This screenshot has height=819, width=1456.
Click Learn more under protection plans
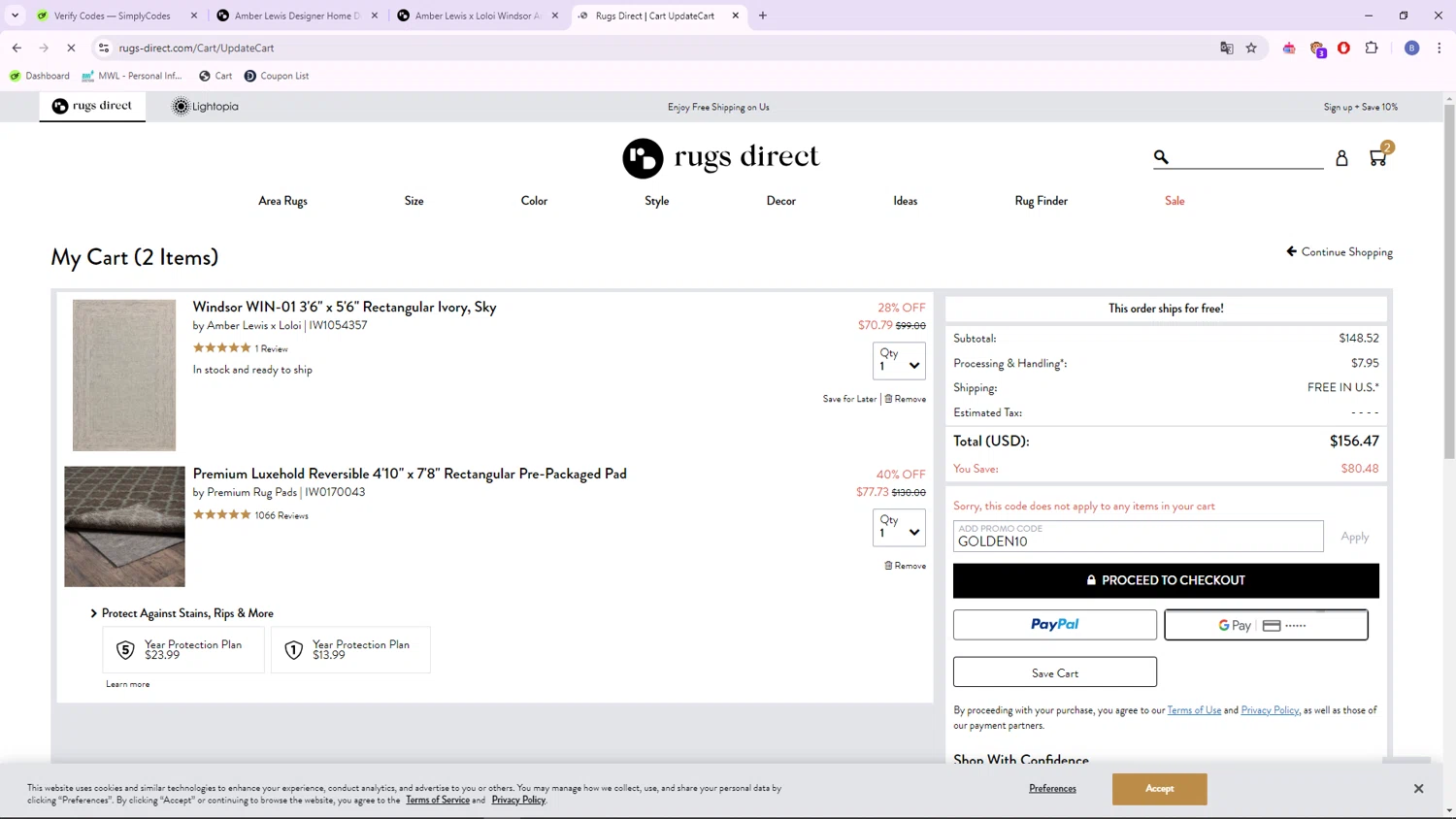(x=127, y=684)
